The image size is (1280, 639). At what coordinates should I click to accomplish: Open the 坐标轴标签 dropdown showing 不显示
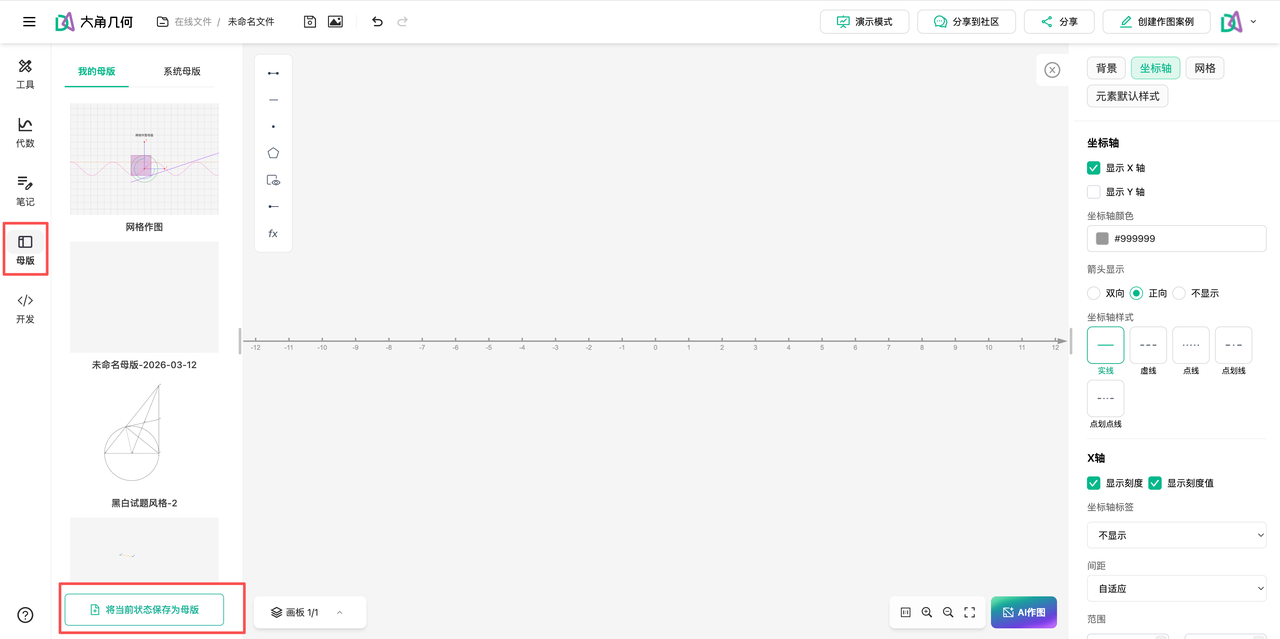pyautogui.click(x=1176, y=535)
